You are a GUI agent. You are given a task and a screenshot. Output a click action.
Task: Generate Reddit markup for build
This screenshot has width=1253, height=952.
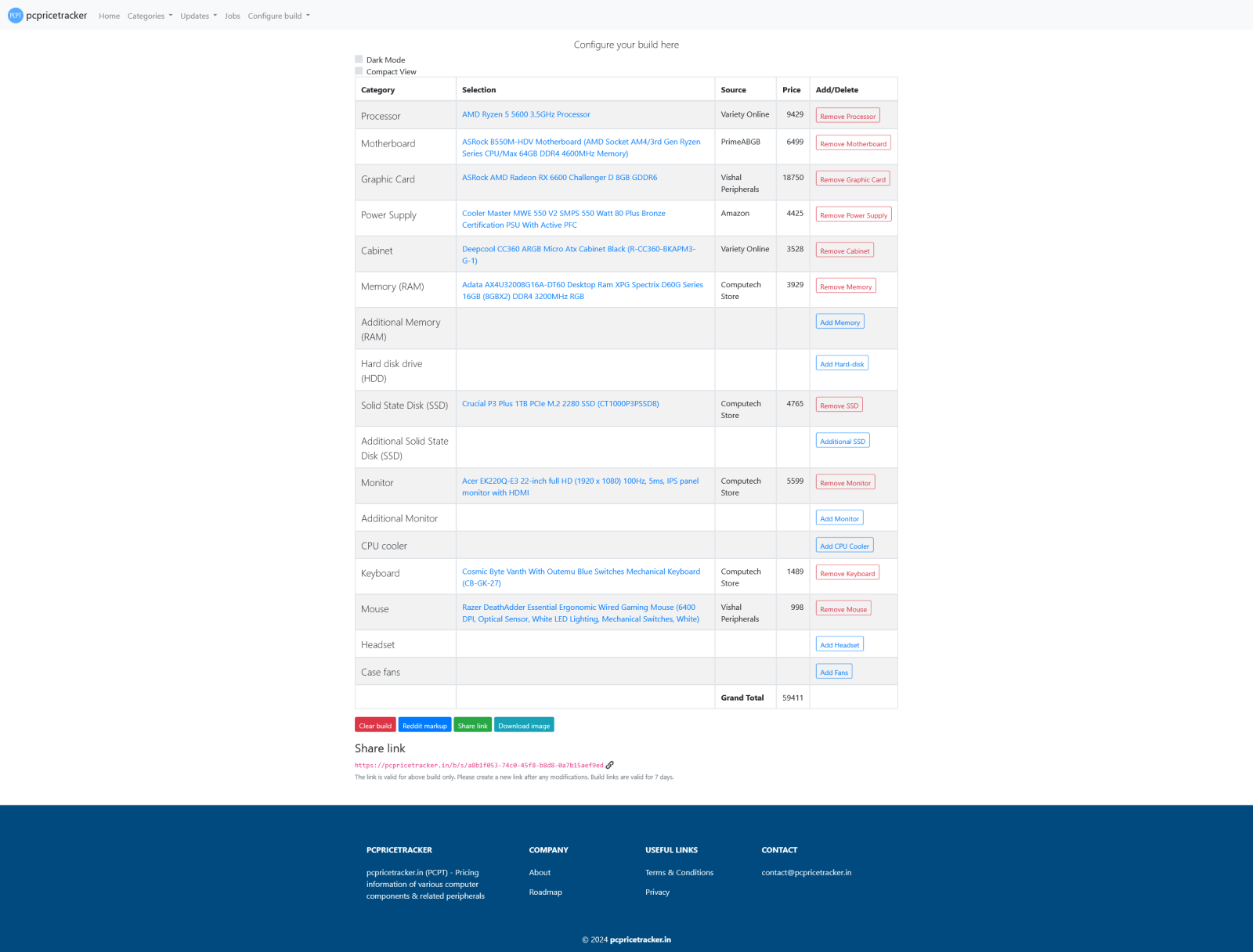(x=424, y=725)
